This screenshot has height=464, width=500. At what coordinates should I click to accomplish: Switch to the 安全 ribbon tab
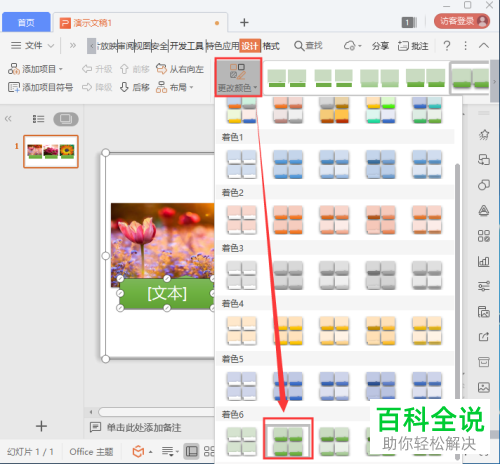point(160,46)
